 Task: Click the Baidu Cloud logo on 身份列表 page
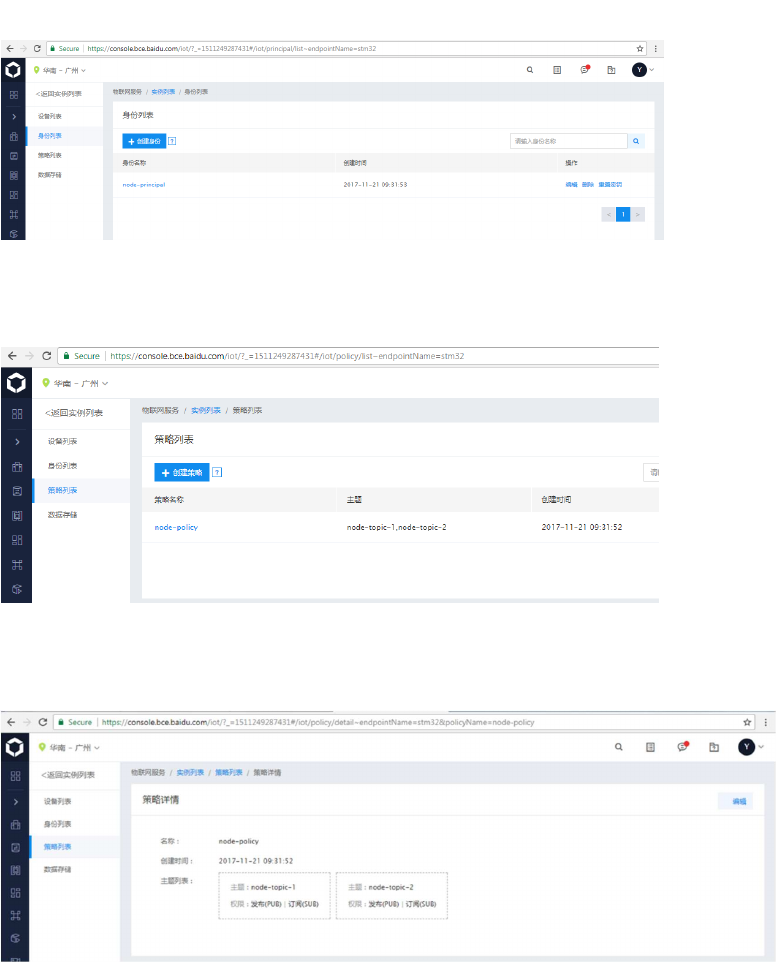coord(13,70)
